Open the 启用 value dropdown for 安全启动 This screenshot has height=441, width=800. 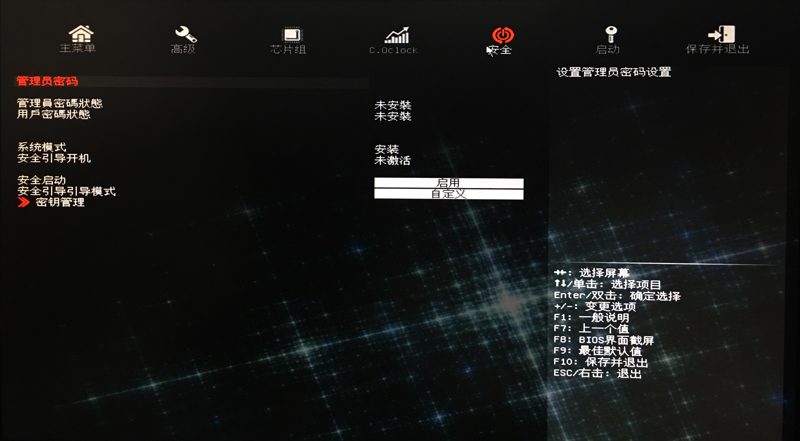(x=448, y=183)
